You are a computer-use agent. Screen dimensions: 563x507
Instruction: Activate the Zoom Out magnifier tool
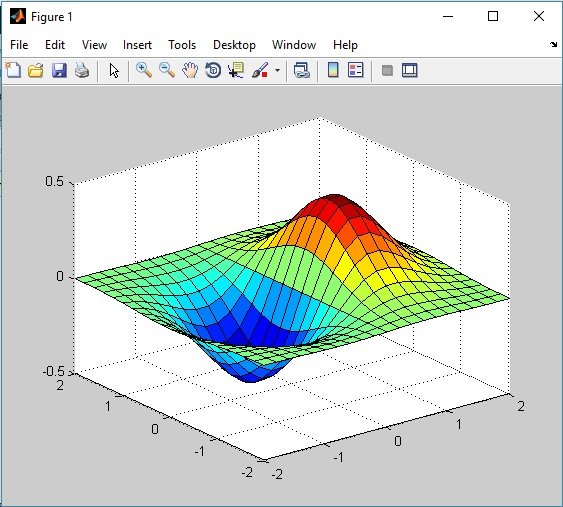tap(167, 70)
